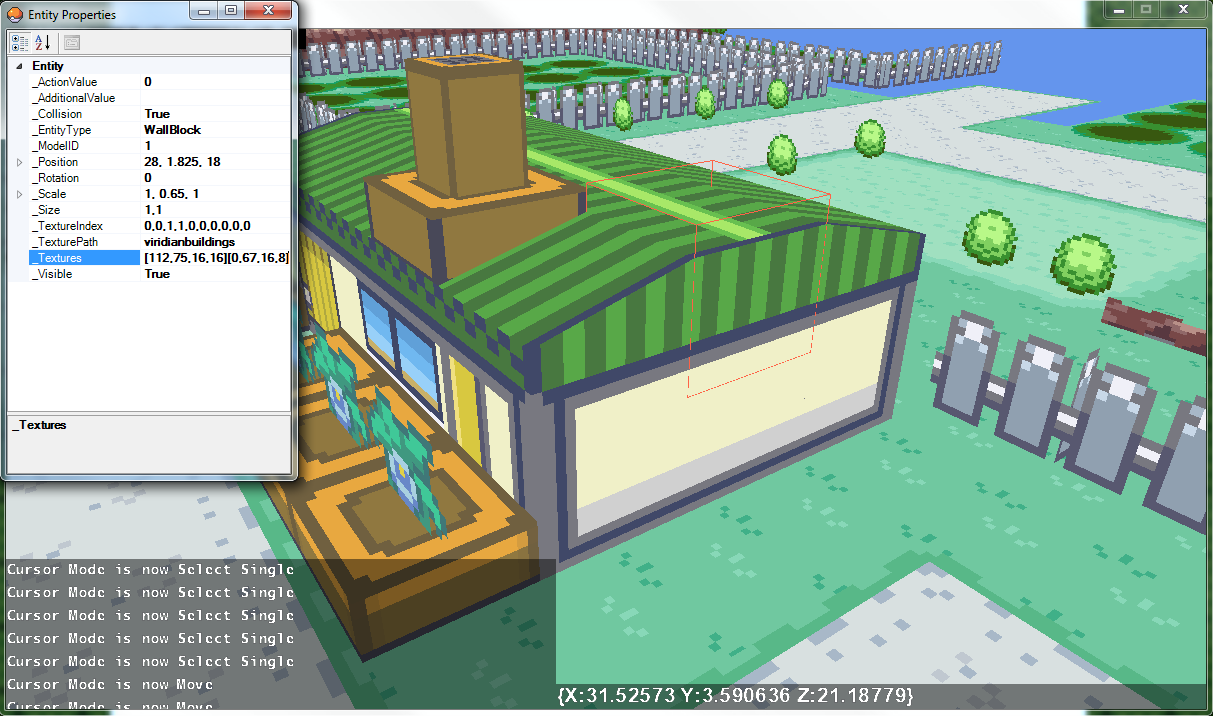Click the _Visible property row label
Screen dimensions: 1213x716
pyautogui.click(x=53, y=274)
